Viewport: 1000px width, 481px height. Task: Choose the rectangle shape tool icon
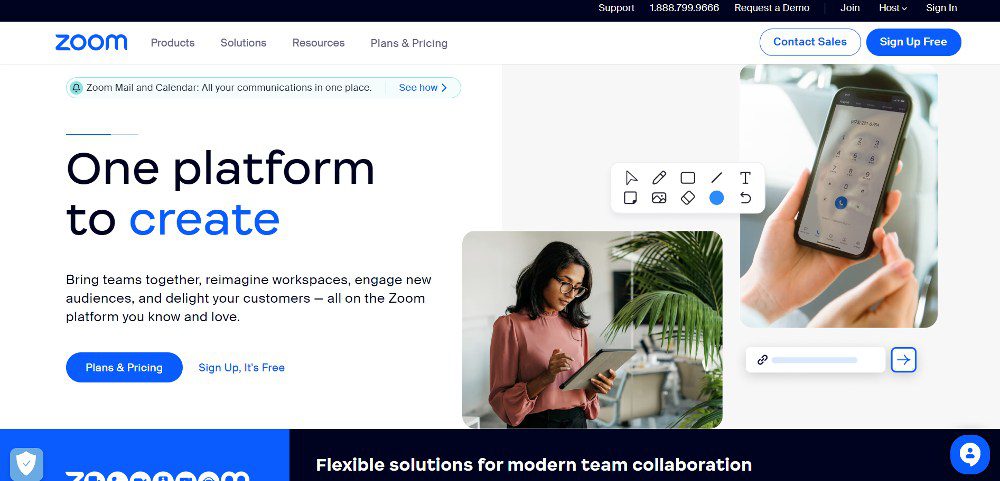tap(688, 178)
